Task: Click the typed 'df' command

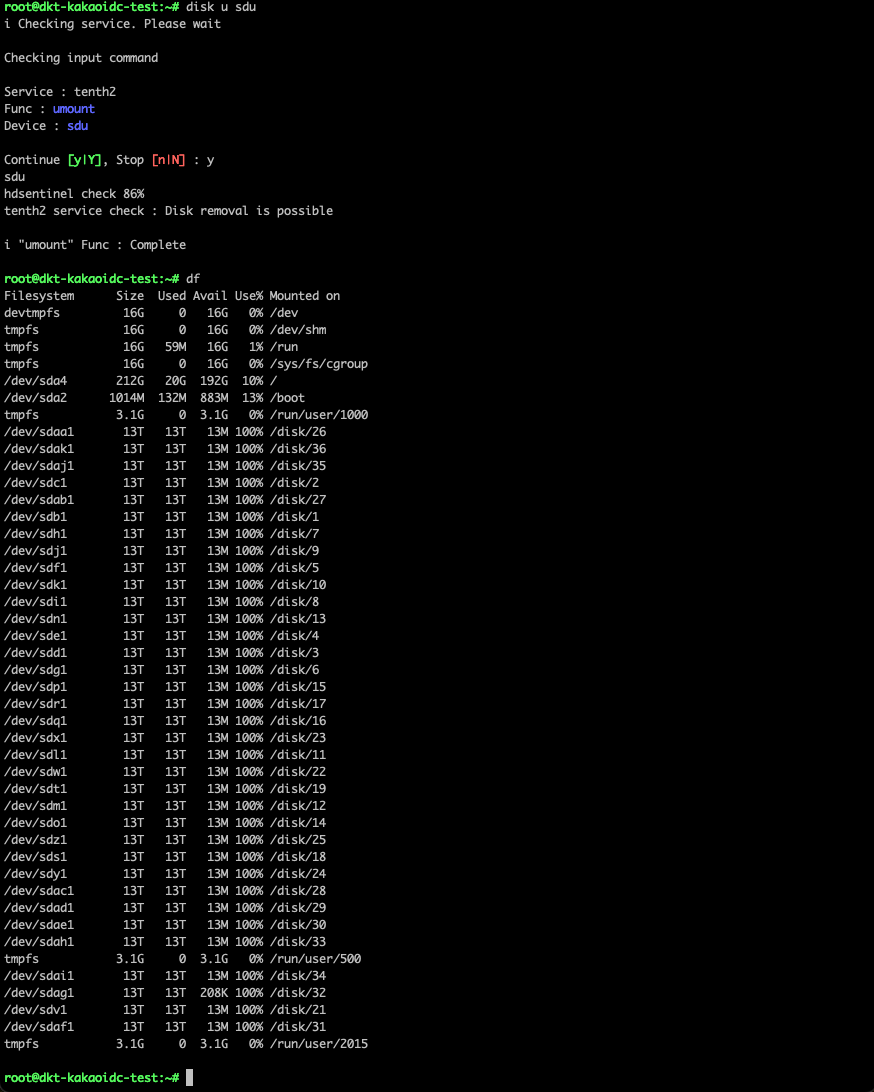Action: tap(193, 279)
